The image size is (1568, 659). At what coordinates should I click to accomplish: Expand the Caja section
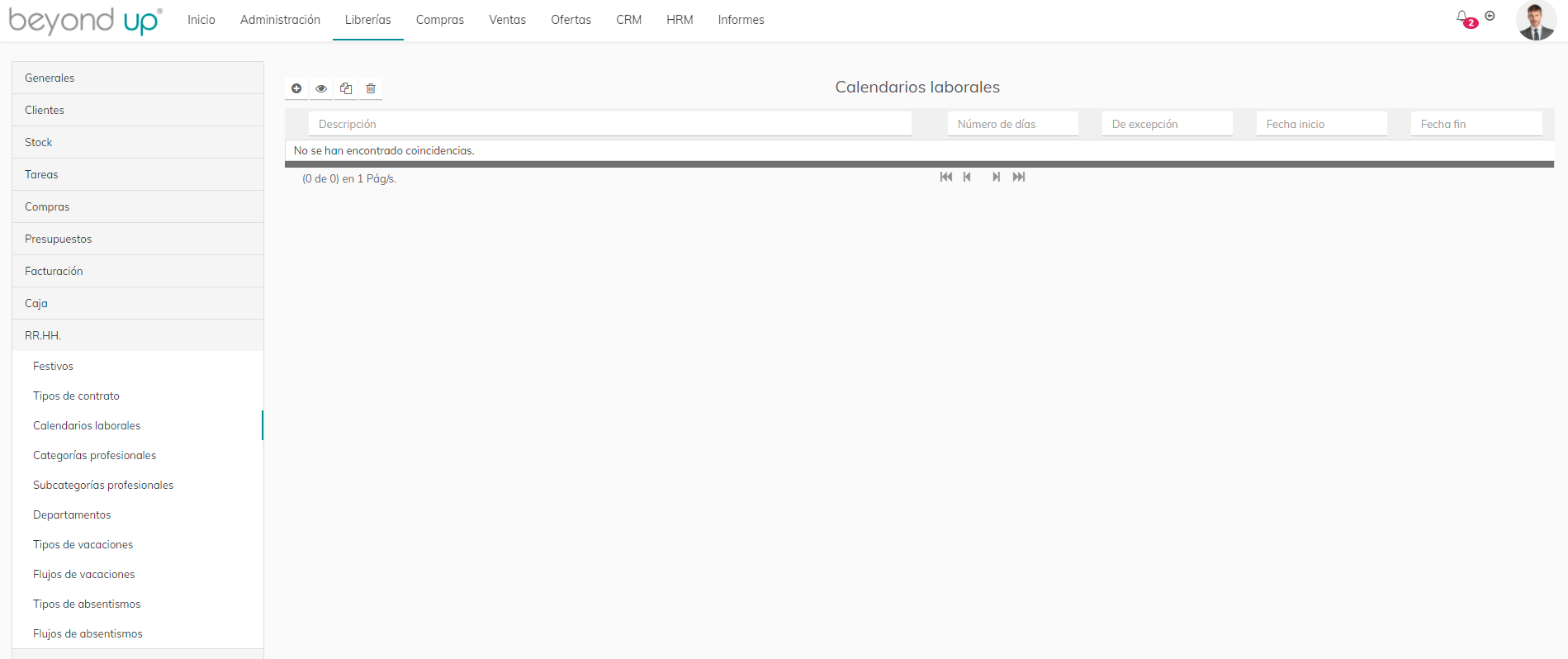pos(138,303)
